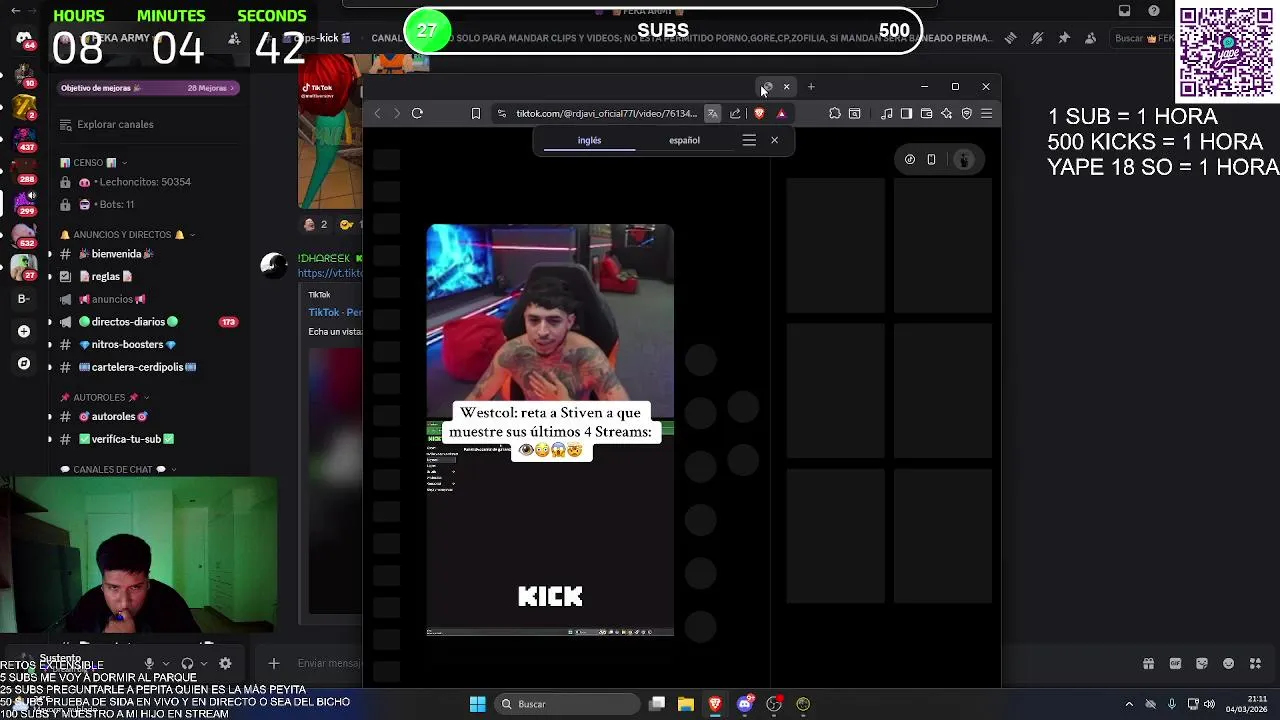The height and width of the screenshot is (720, 1280).
Task: Open Discord user settings gear
Action: point(225,663)
